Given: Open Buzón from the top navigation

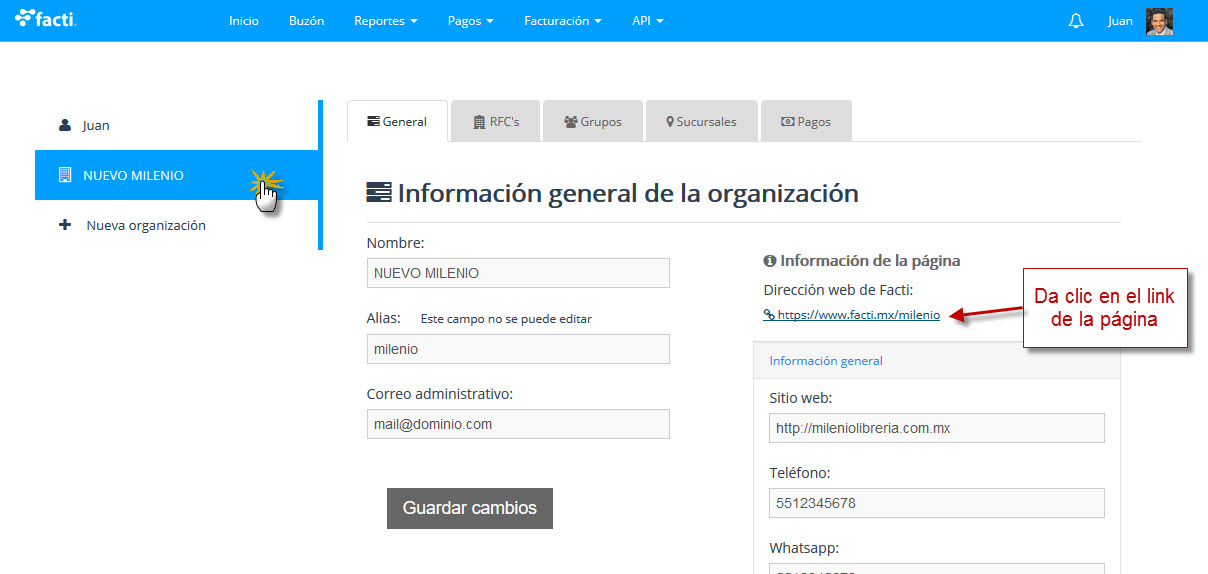Looking at the screenshot, I should tap(306, 21).
